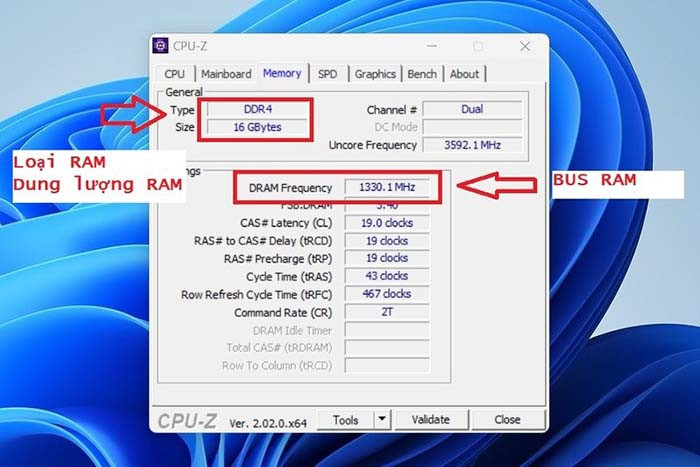Click the Command Rate (CR) label
Viewport: 700px width, 467px height.
click(x=283, y=313)
